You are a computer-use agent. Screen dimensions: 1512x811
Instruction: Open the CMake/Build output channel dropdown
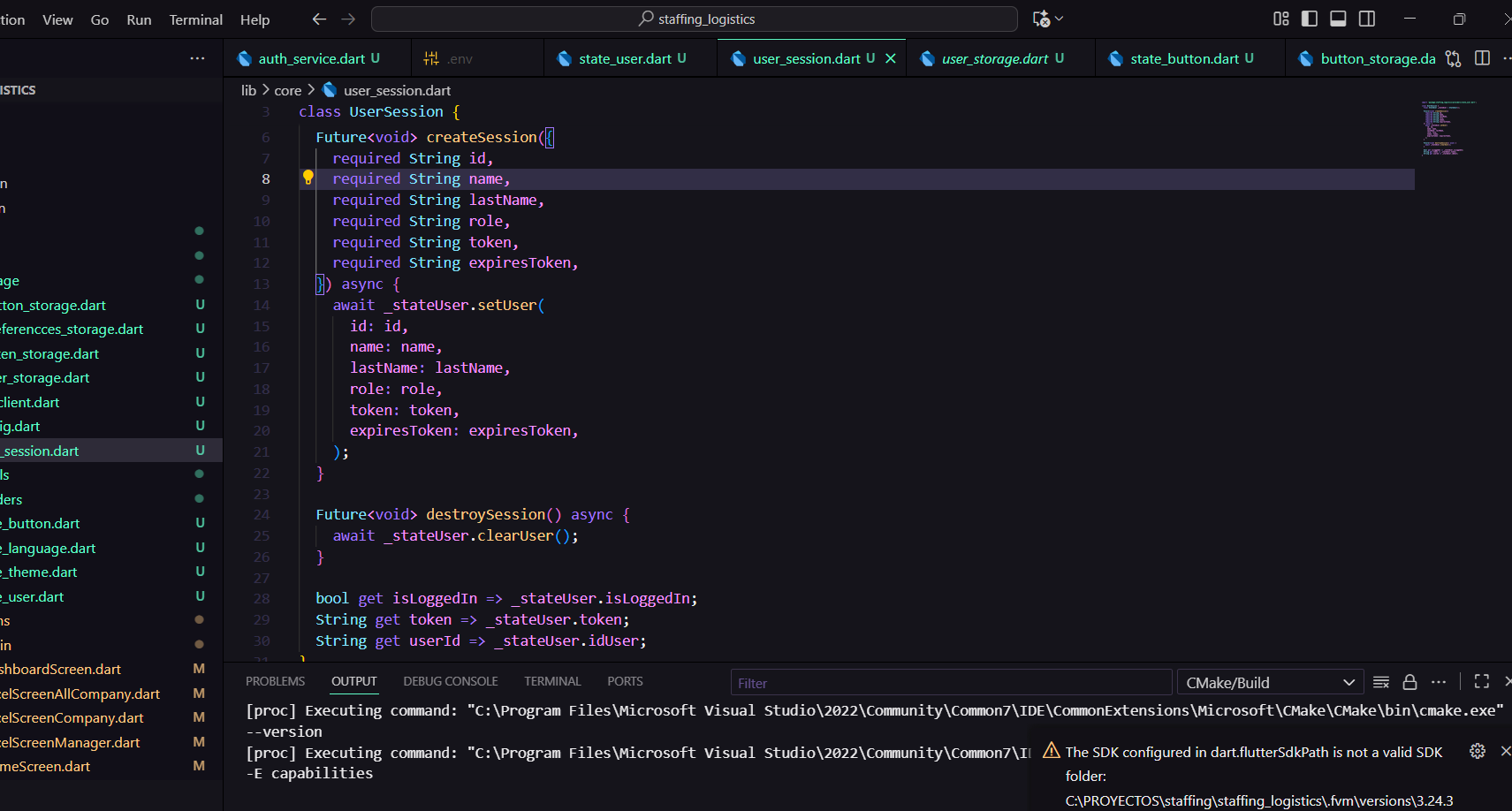click(x=1268, y=683)
